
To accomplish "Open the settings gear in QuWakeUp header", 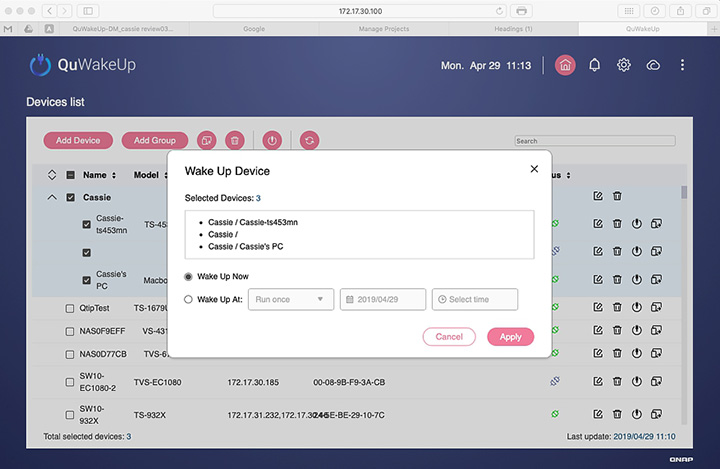I will pyautogui.click(x=624, y=65).
